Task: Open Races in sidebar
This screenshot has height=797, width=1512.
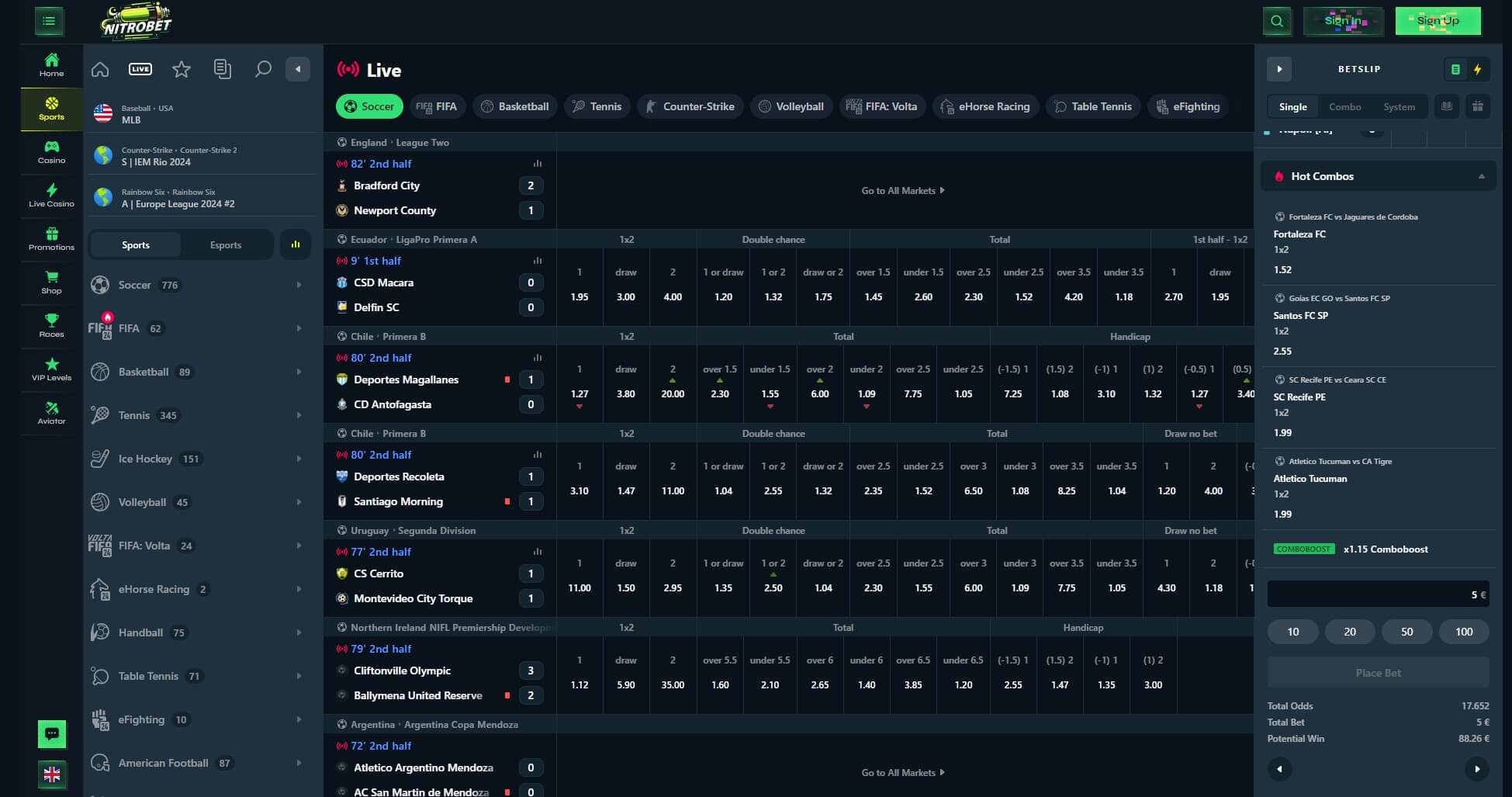Action: coord(51,326)
